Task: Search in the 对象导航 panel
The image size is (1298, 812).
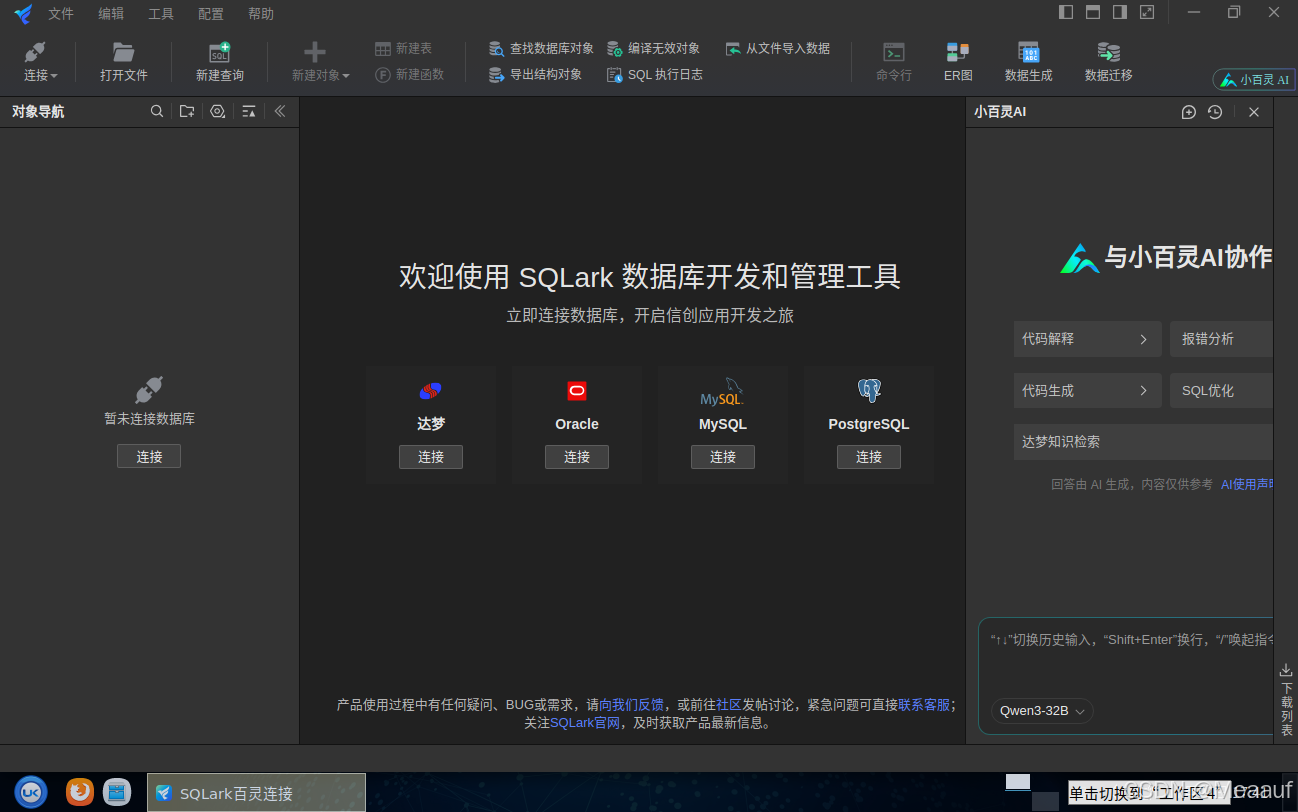Action: 157,112
